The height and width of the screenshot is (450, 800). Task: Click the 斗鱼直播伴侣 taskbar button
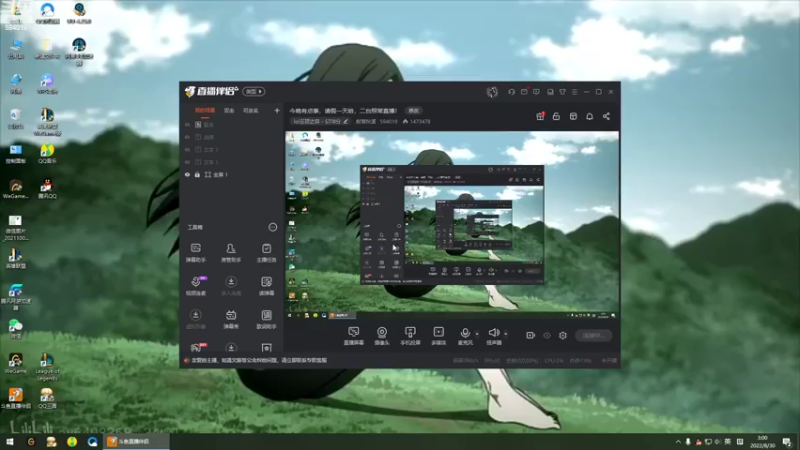(135, 441)
